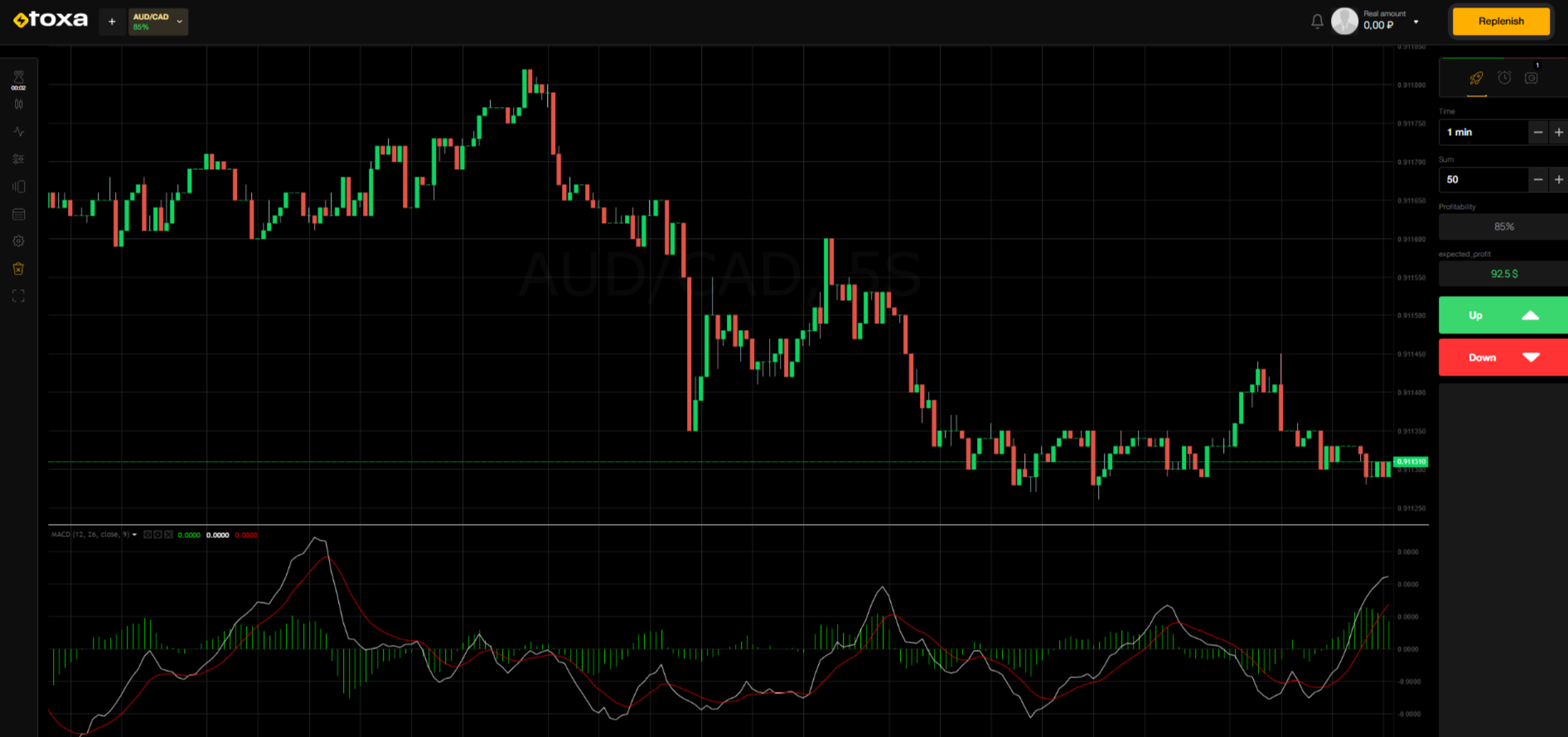Click the Replenish button
The height and width of the screenshot is (737, 1568).
coord(1501,22)
